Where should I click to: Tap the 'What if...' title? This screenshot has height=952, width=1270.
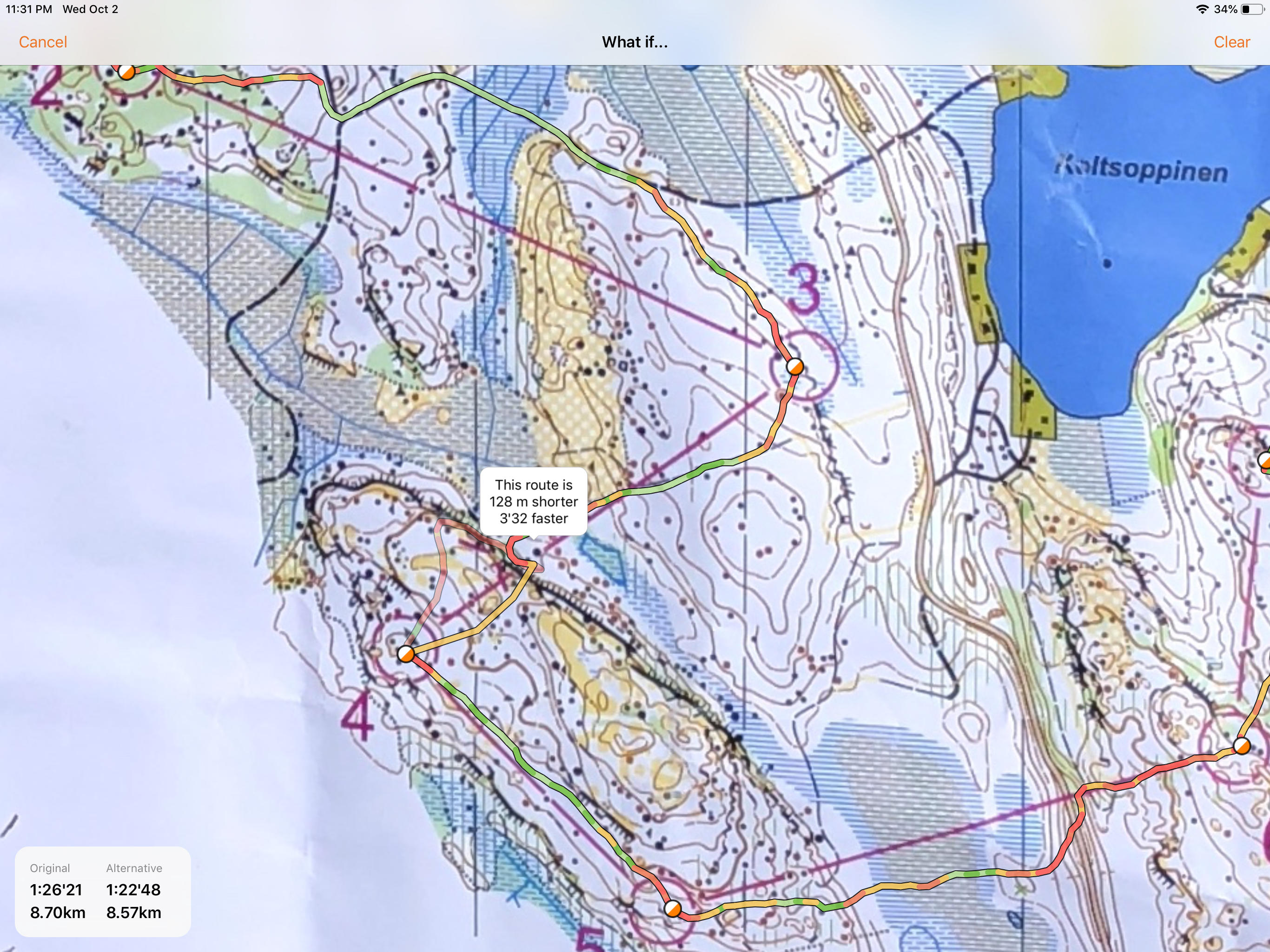pyautogui.click(x=635, y=42)
